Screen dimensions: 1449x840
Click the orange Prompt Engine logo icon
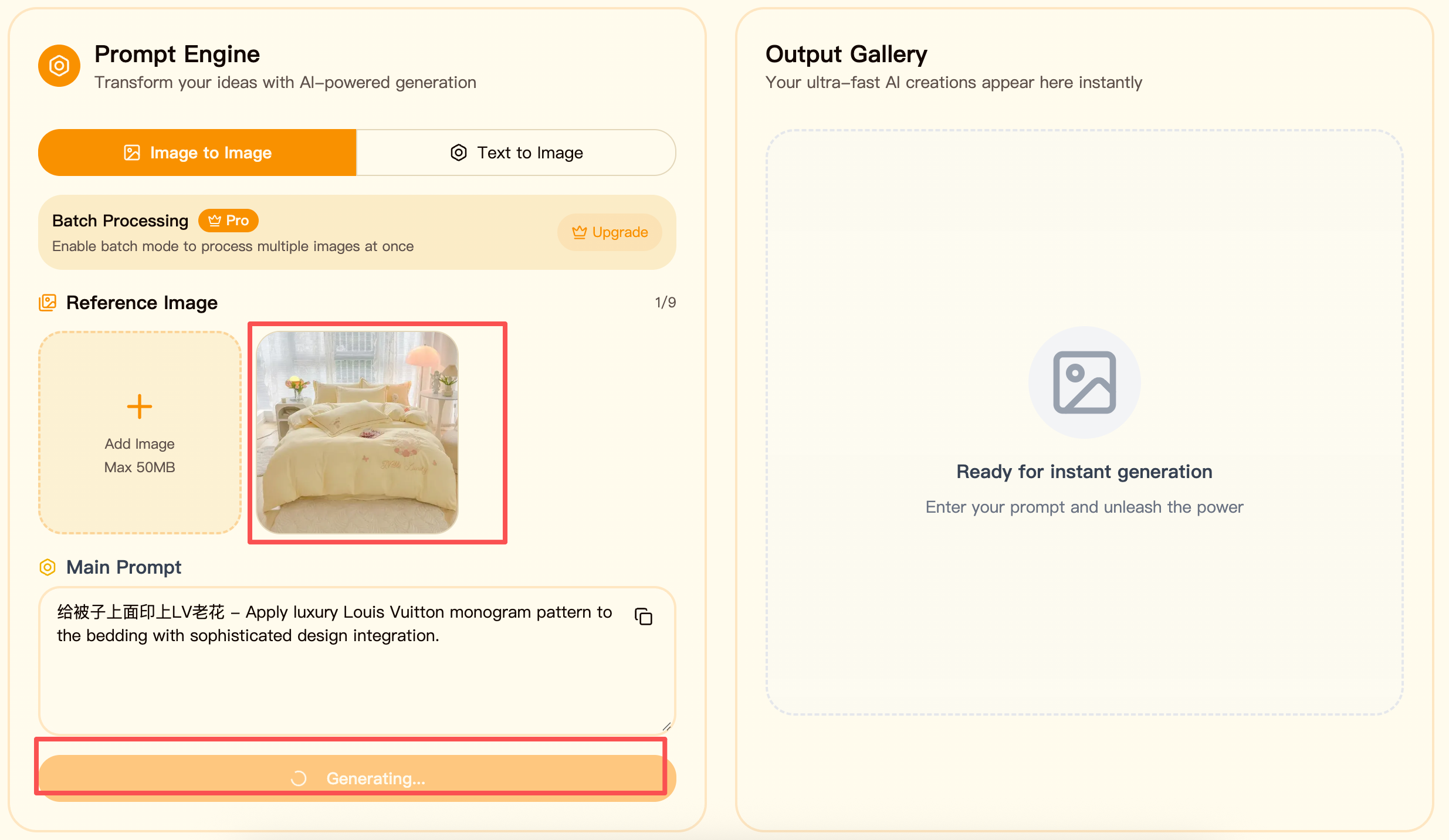click(x=59, y=66)
